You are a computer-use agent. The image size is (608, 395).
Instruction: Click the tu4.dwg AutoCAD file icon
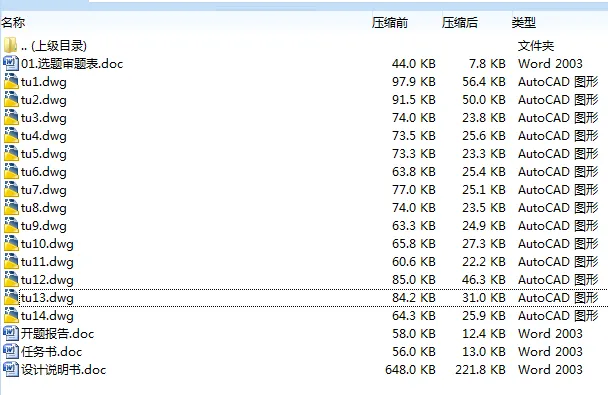[11, 135]
